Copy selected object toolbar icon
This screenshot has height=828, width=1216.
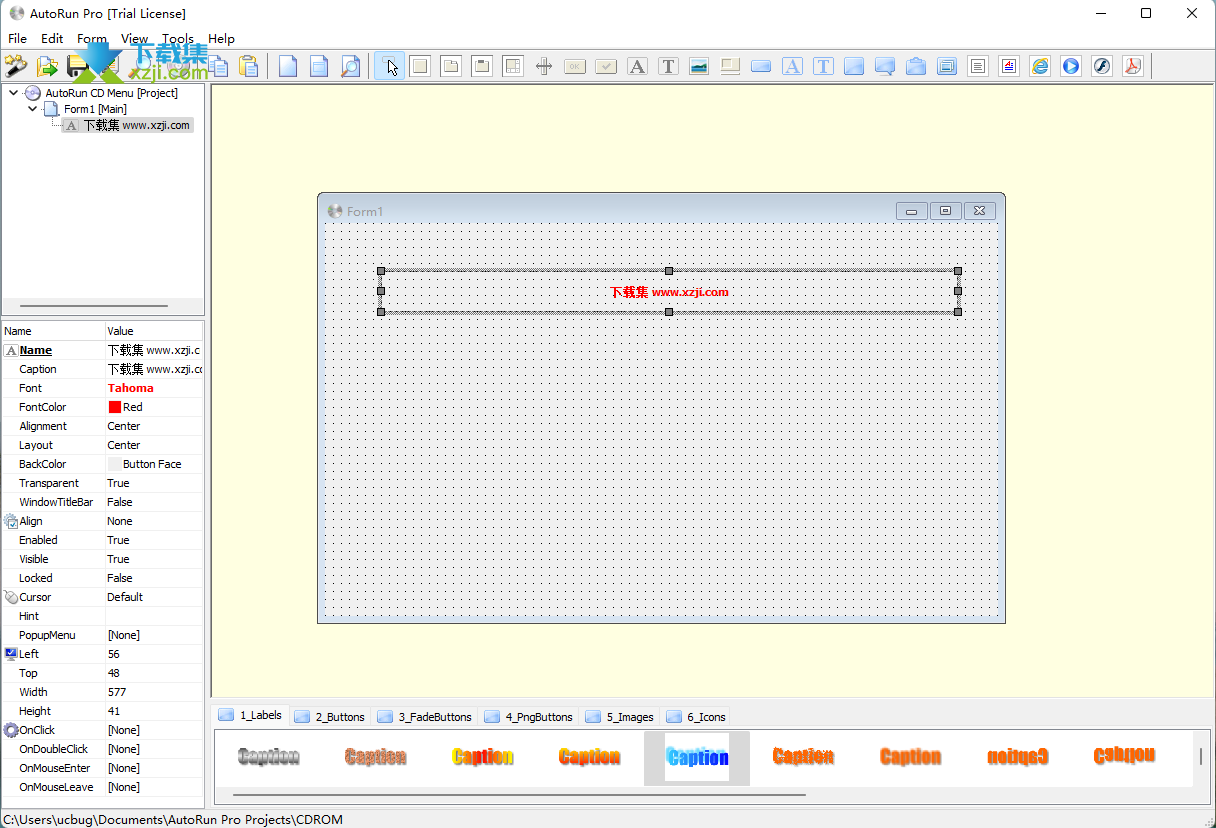click(218, 67)
